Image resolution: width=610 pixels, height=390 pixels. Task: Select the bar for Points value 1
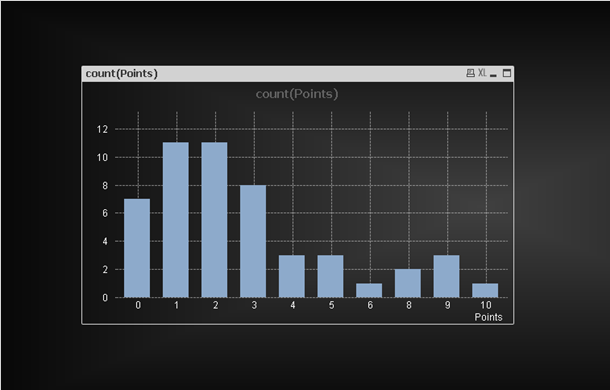pyautogui.click(x=175, y=220)
